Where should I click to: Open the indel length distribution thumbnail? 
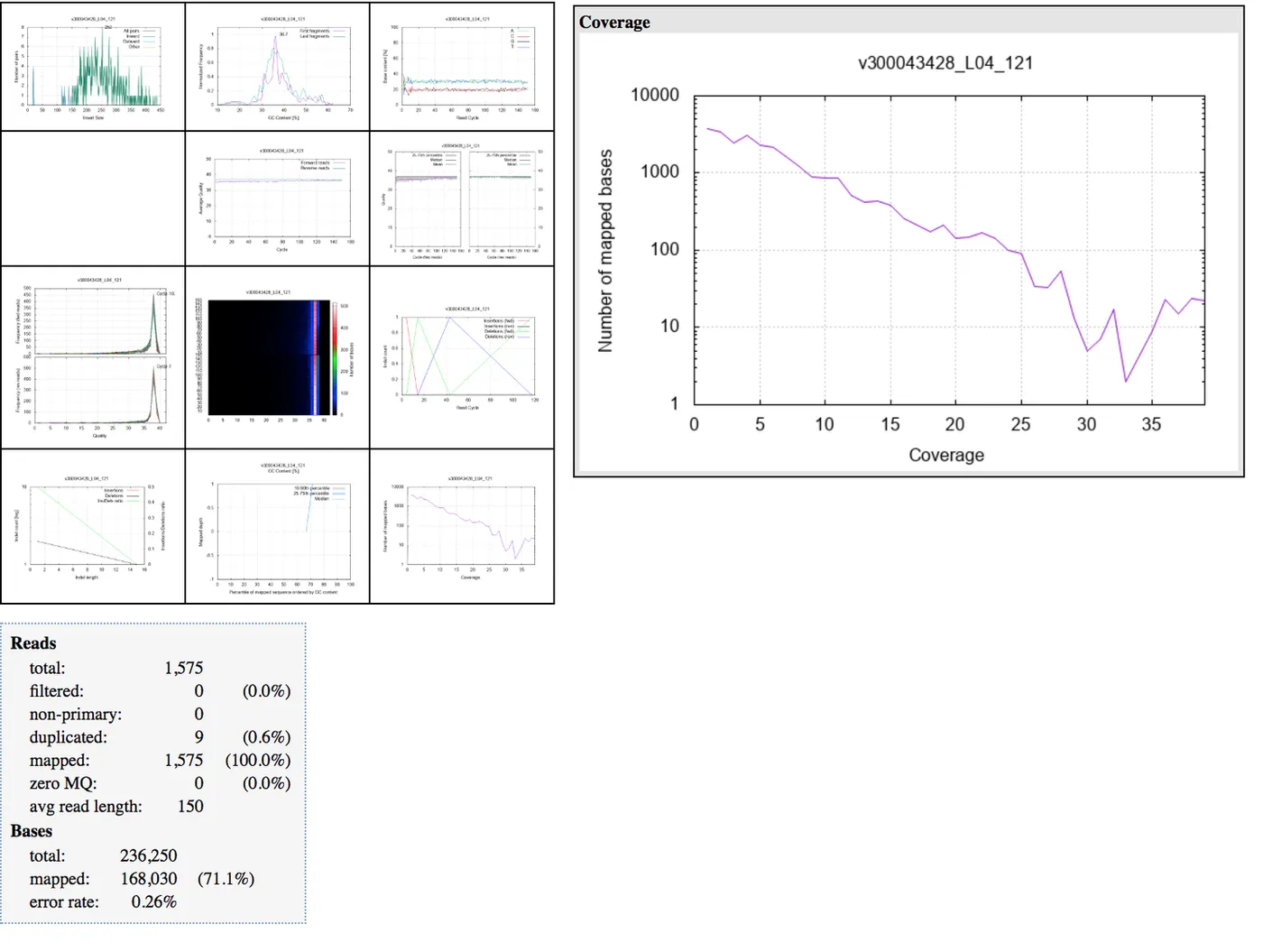93,526
